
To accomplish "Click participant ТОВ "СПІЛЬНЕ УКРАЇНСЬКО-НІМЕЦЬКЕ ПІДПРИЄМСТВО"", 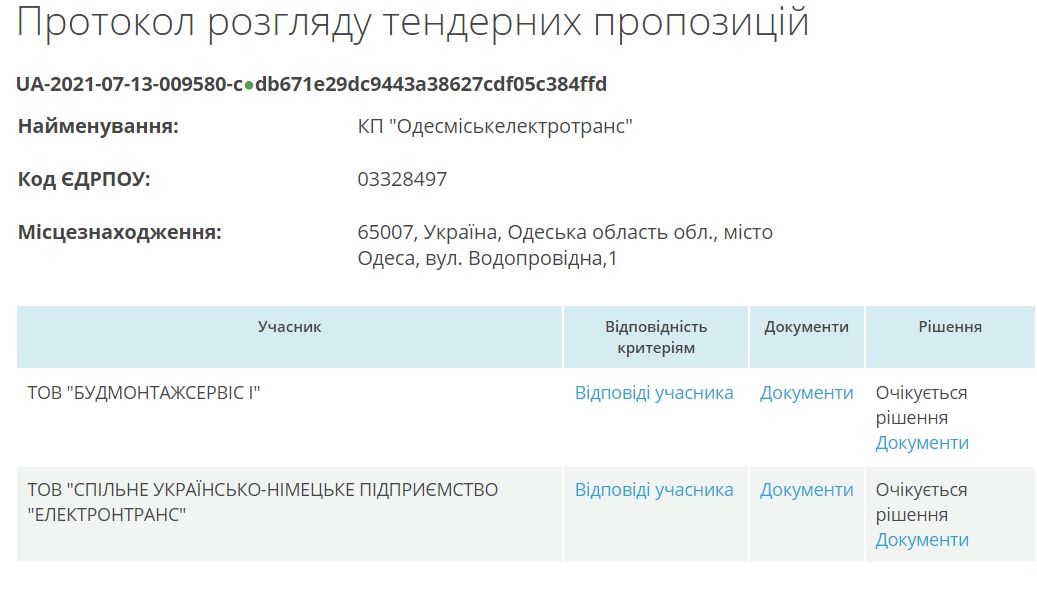I will click(263, 502).
